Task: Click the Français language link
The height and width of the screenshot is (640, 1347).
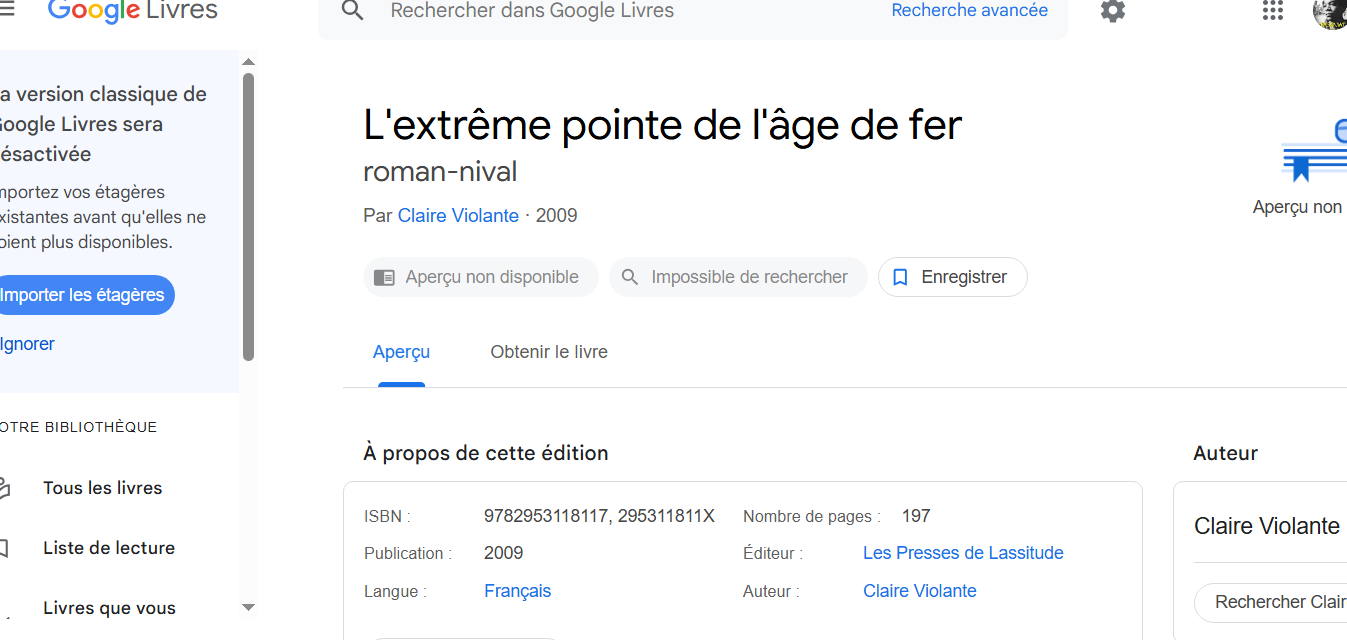Action: coord(517,591)
